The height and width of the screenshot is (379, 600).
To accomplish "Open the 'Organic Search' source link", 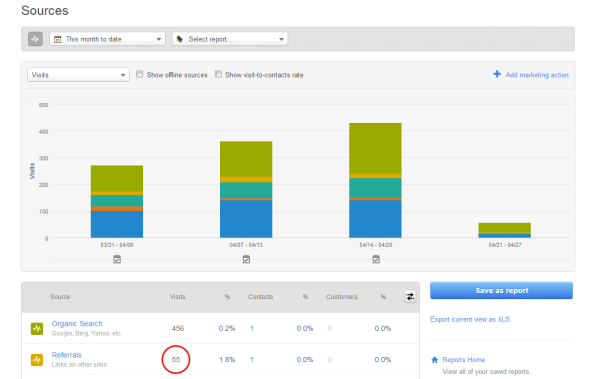I will pyautogui.click(x=77, y=323).
